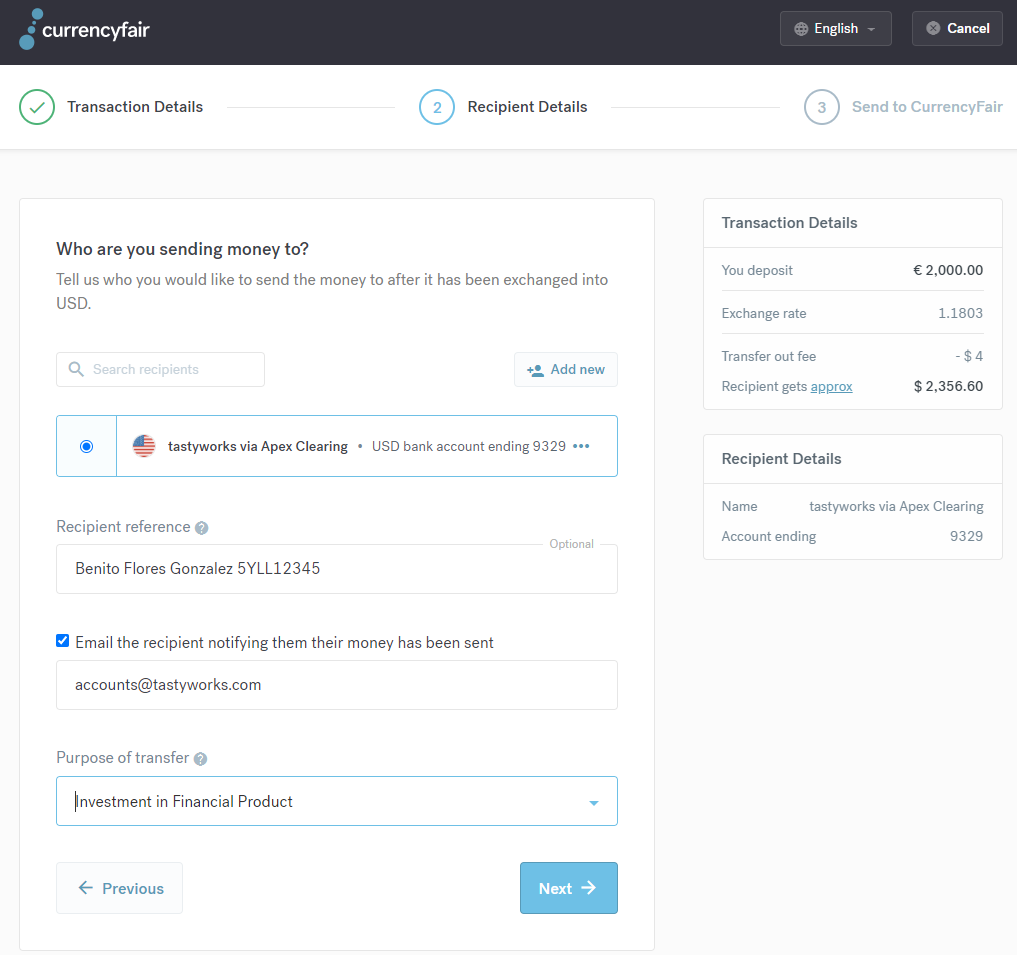The image size is (1017, 955).
Task: Select the Recipient Details step label
Action: pos(527,107)
